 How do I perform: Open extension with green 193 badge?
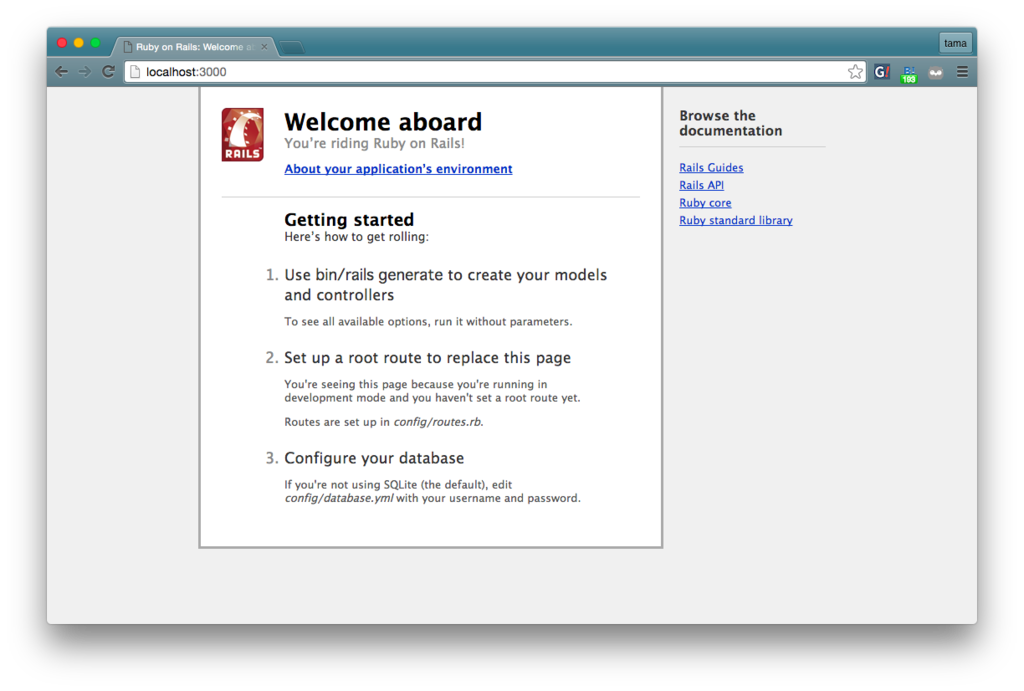pyautogui.click(x=908, y=74)
